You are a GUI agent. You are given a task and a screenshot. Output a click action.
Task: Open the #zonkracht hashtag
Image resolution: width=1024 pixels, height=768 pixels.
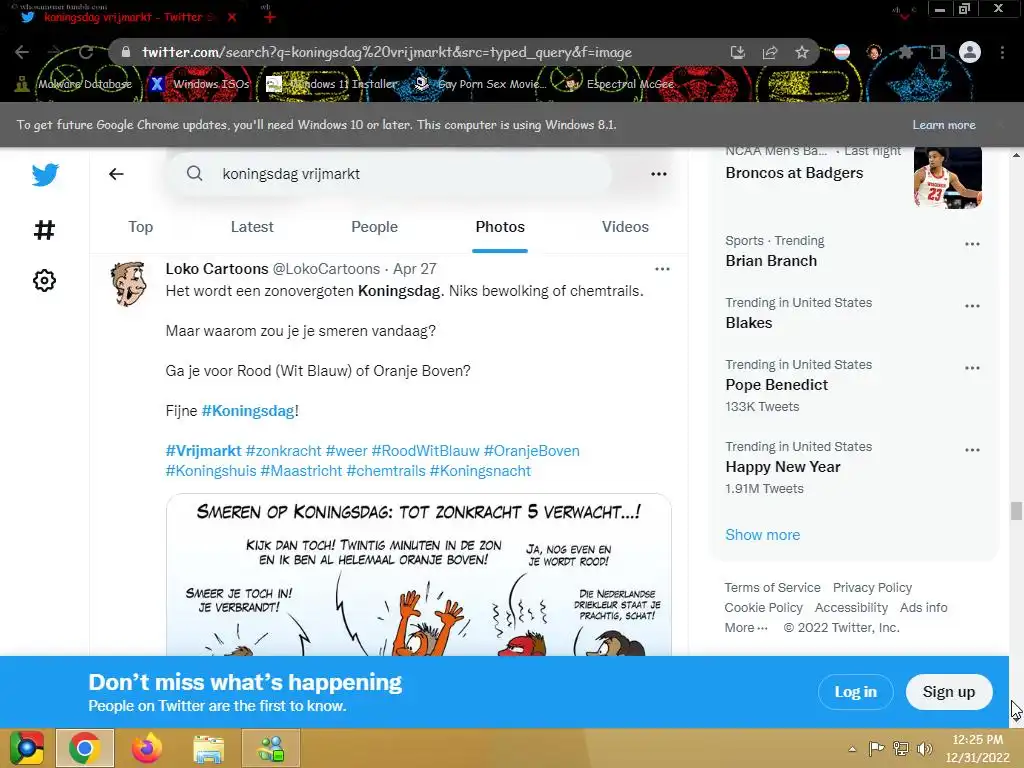[283, 451]
